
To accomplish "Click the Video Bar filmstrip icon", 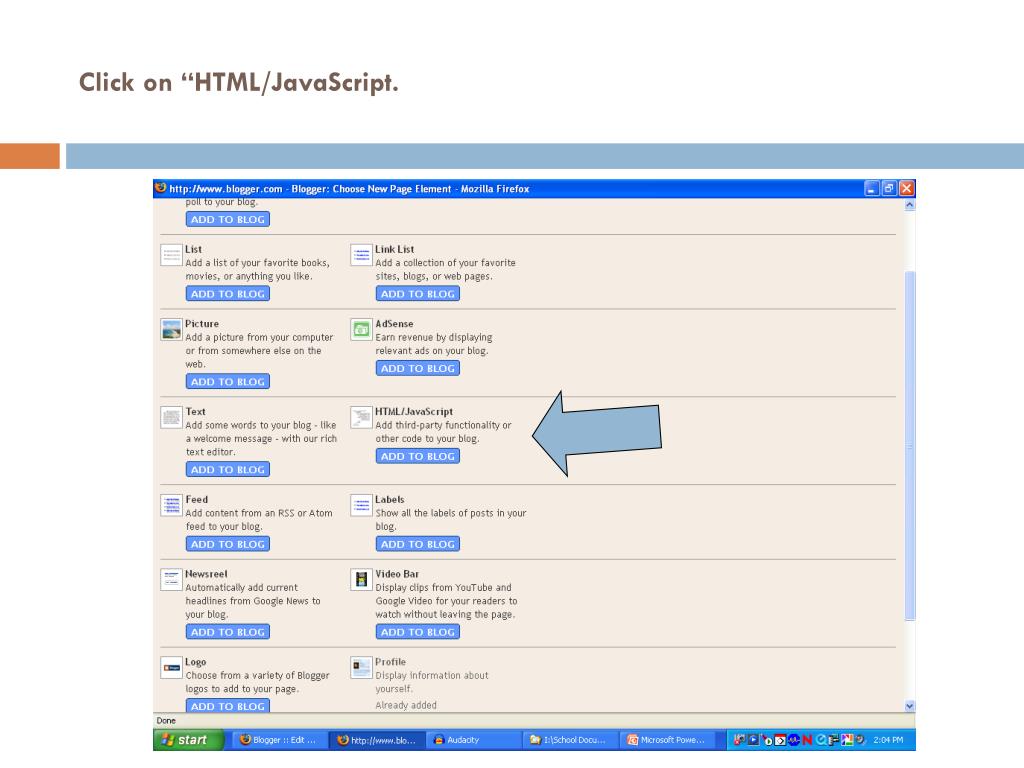I will (x=361, y=579).
